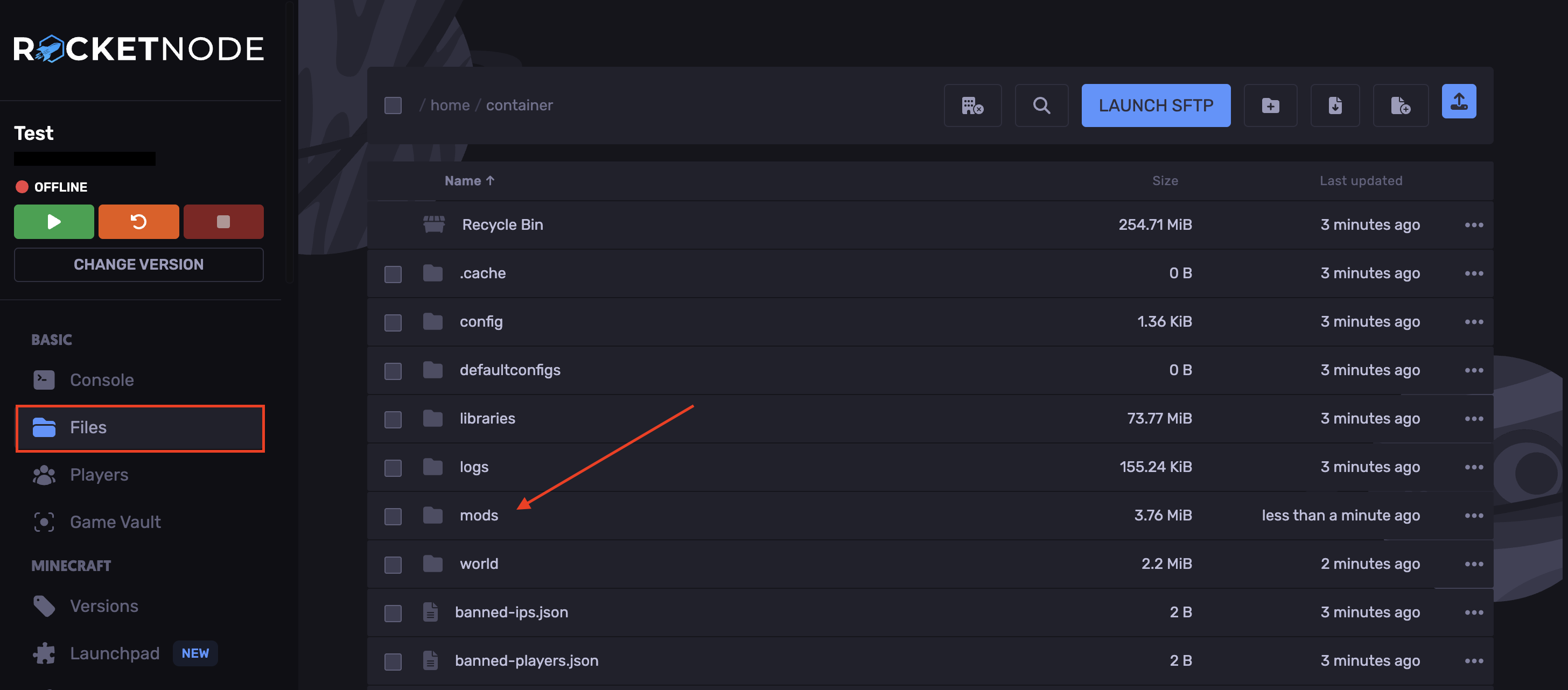Open three-dot menu for banned-ips.json
Screen dimensions: 1568x690
coord(1473,612)
